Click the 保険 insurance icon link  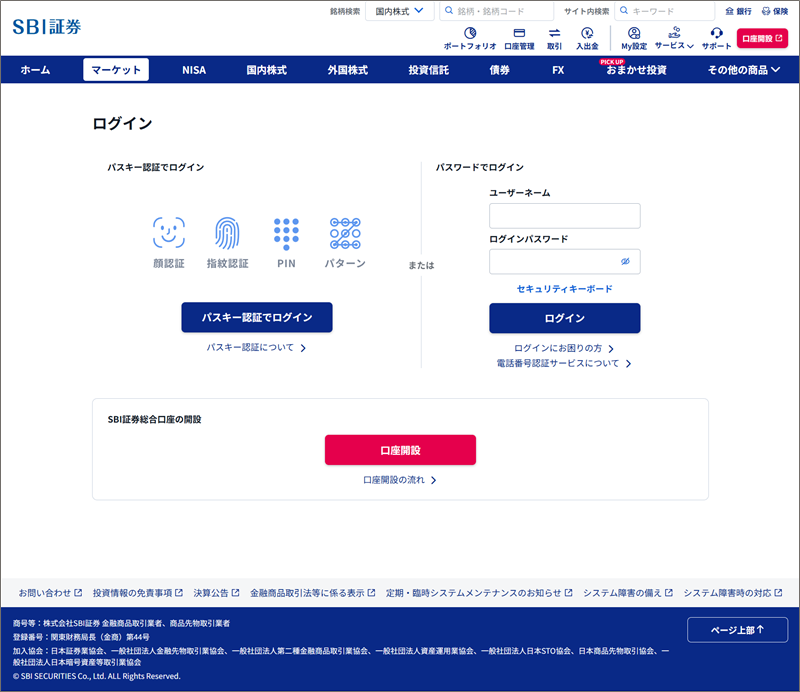(775, 11)
